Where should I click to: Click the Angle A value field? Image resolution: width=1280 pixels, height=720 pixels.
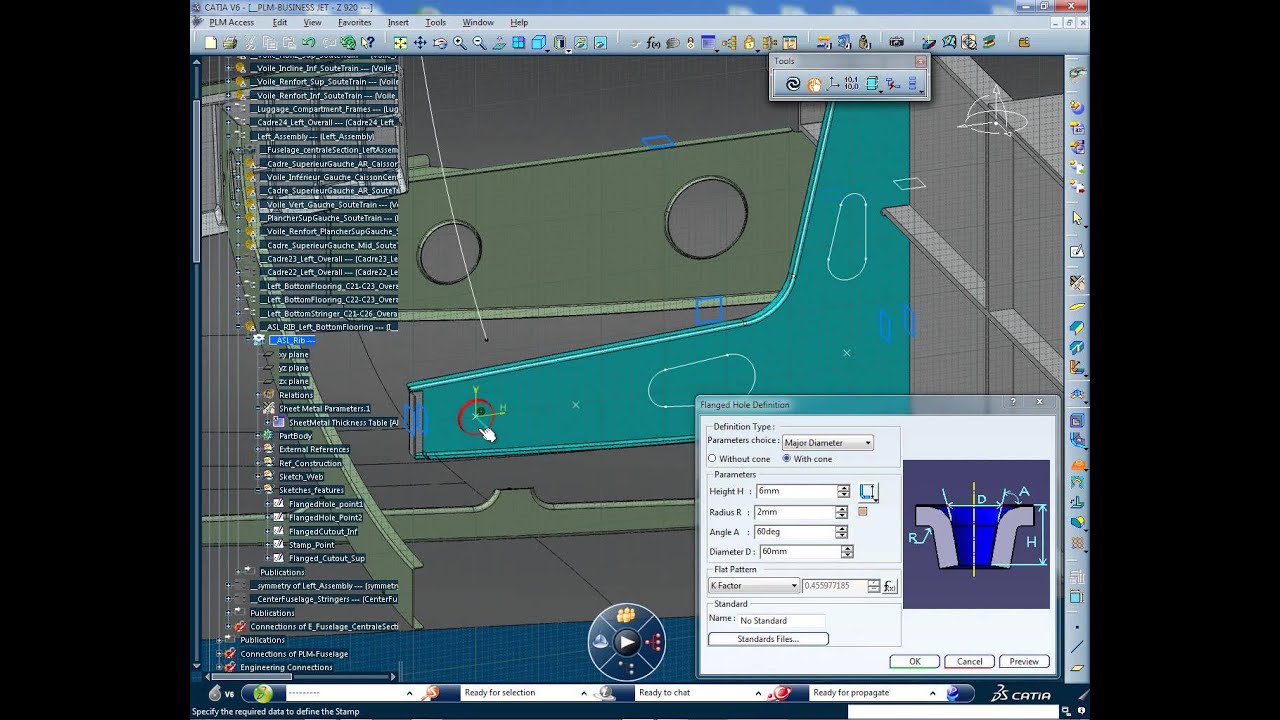point(796,532)
